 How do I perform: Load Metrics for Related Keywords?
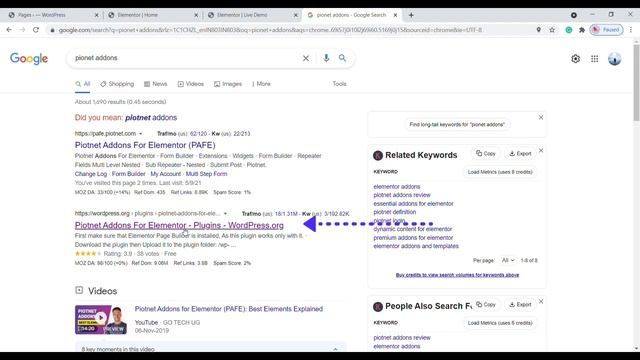(x=500, y=172)
